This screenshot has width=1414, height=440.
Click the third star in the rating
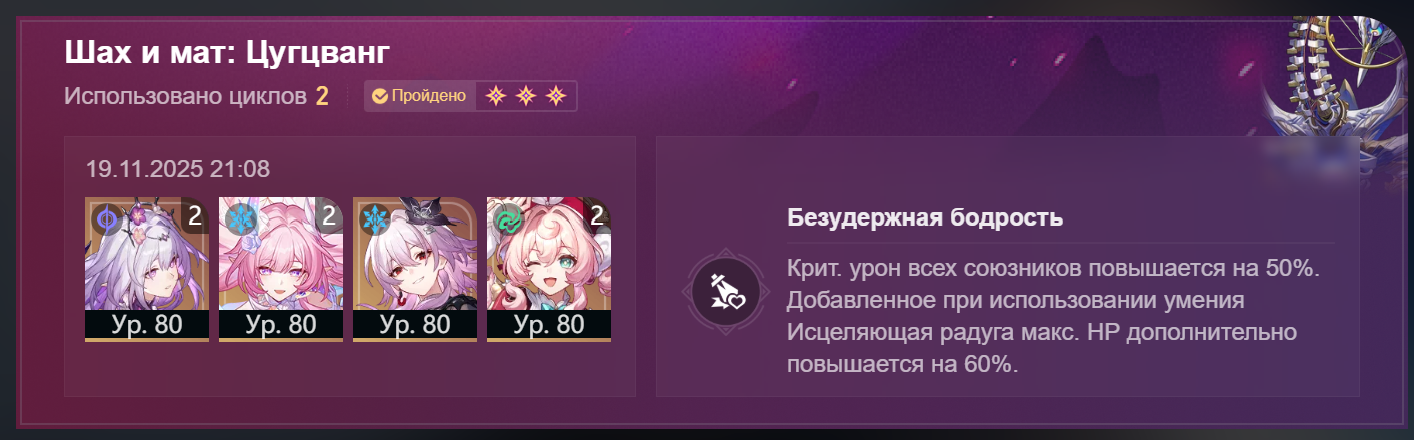(557, 97)
